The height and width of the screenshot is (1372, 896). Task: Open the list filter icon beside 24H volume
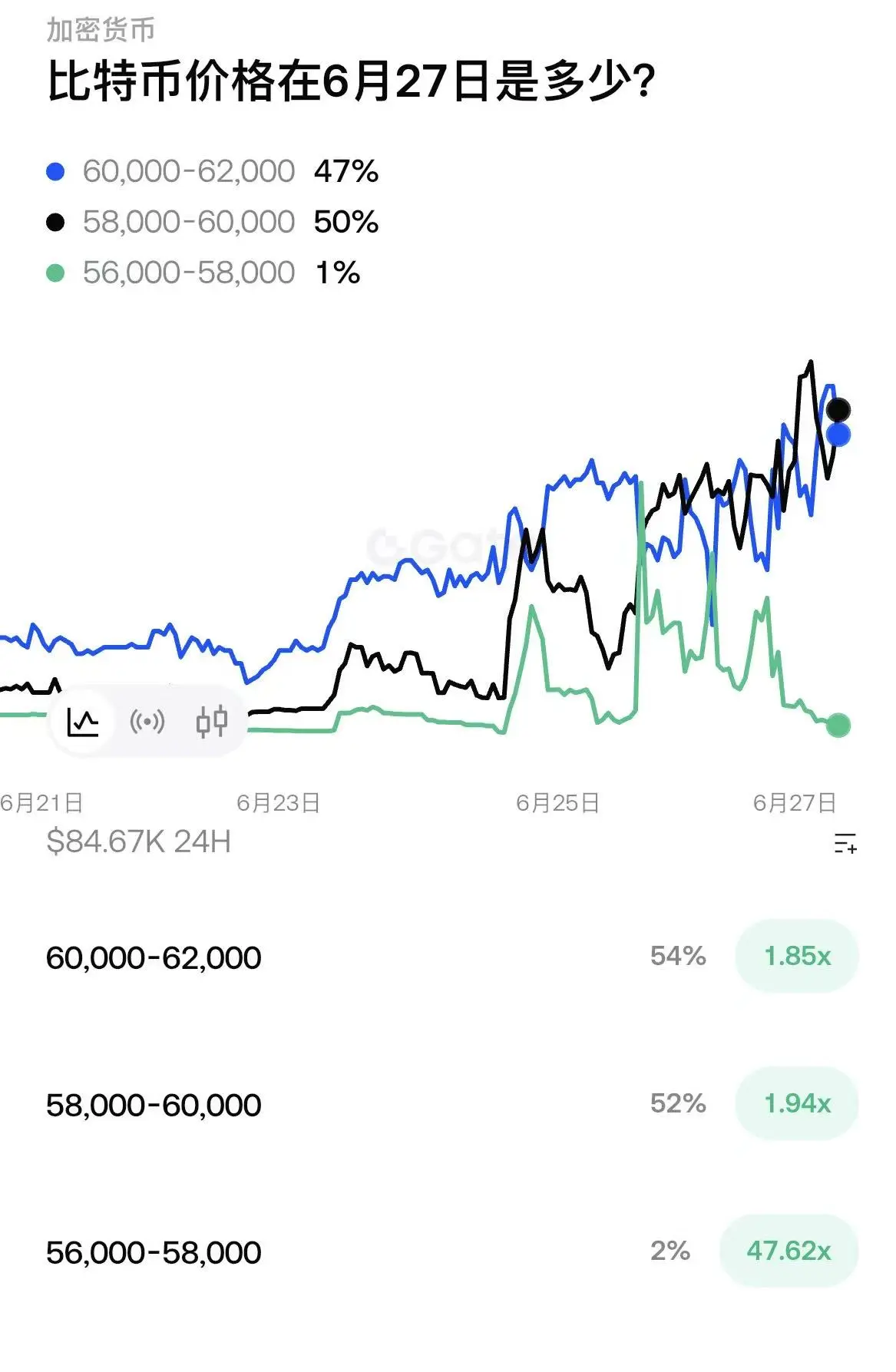click(845, 842)
